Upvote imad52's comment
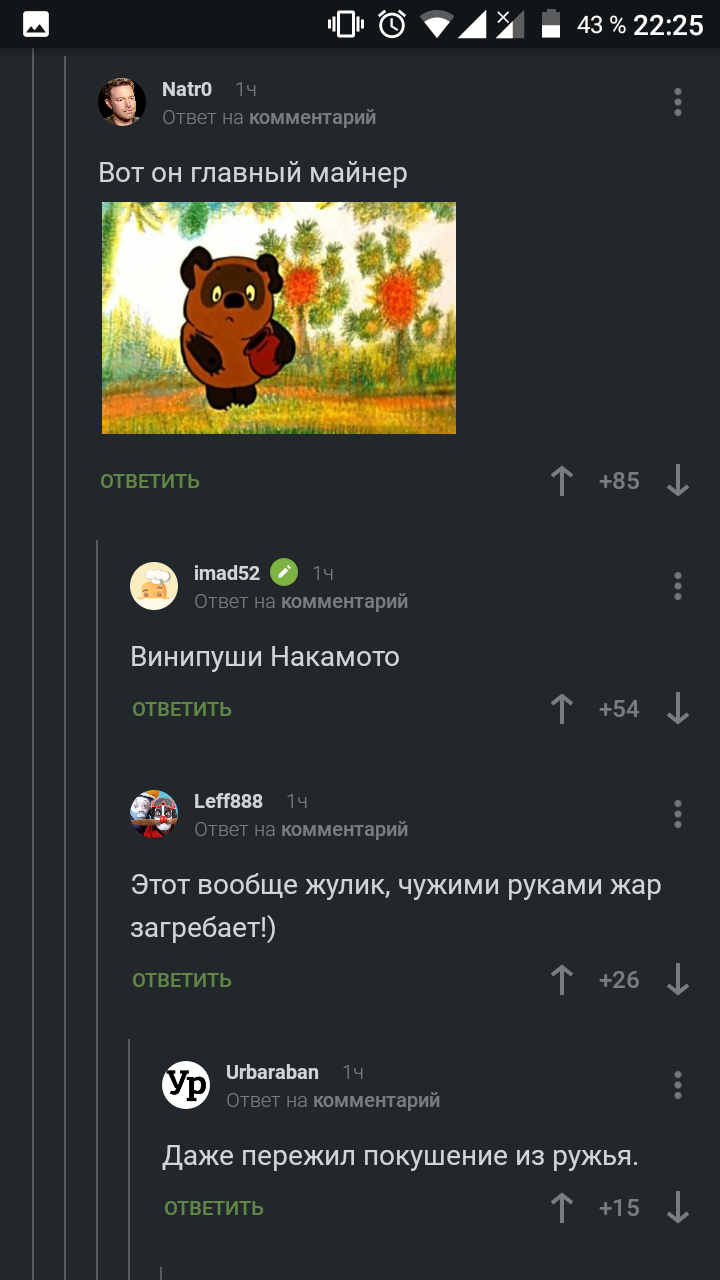This screenshot has width=720, height=1280. [562, 709]
